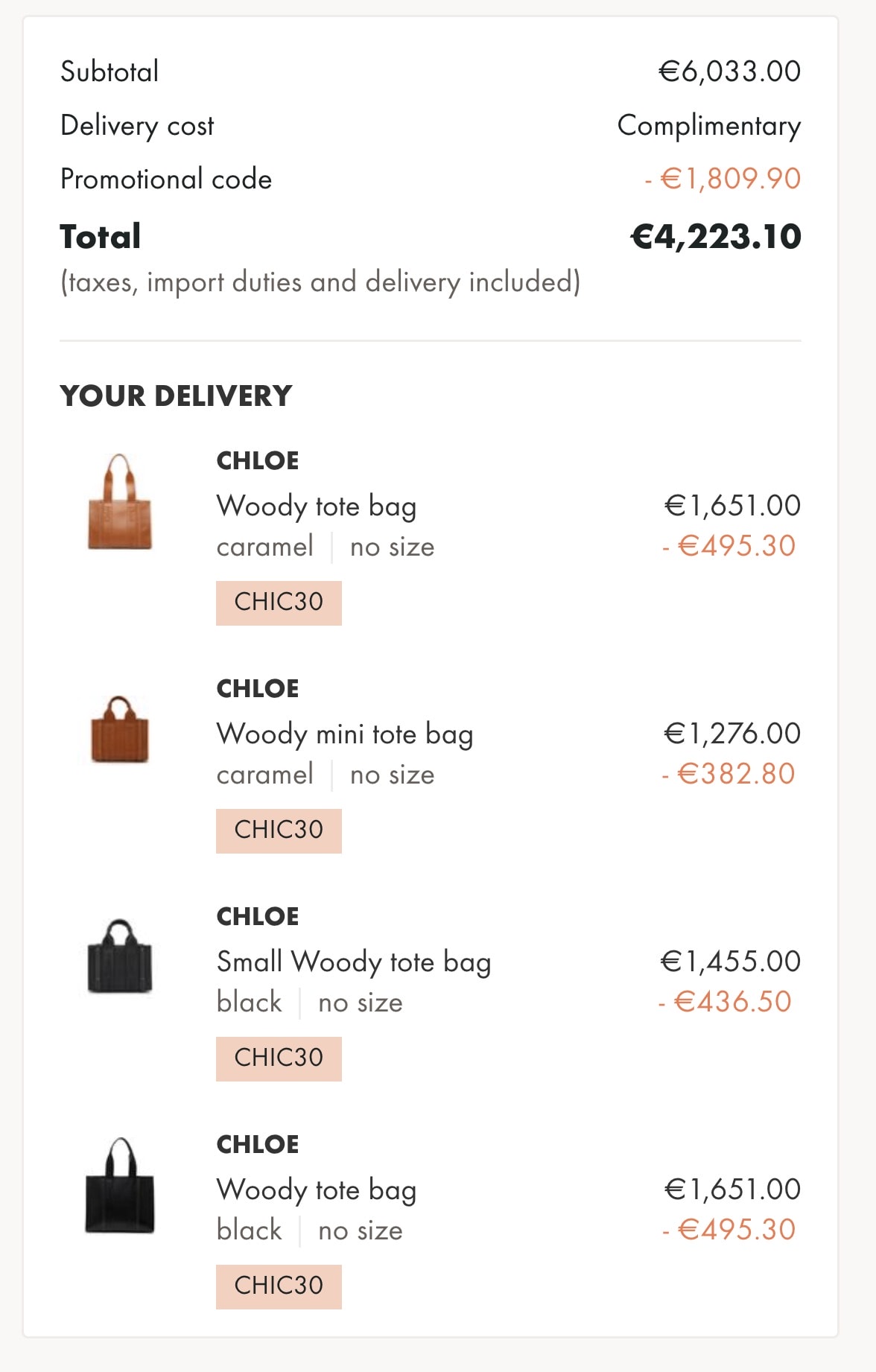Click the Complimentary delivery cost text
Viewport: 876px width, 1372px height.
pos(709,126)
